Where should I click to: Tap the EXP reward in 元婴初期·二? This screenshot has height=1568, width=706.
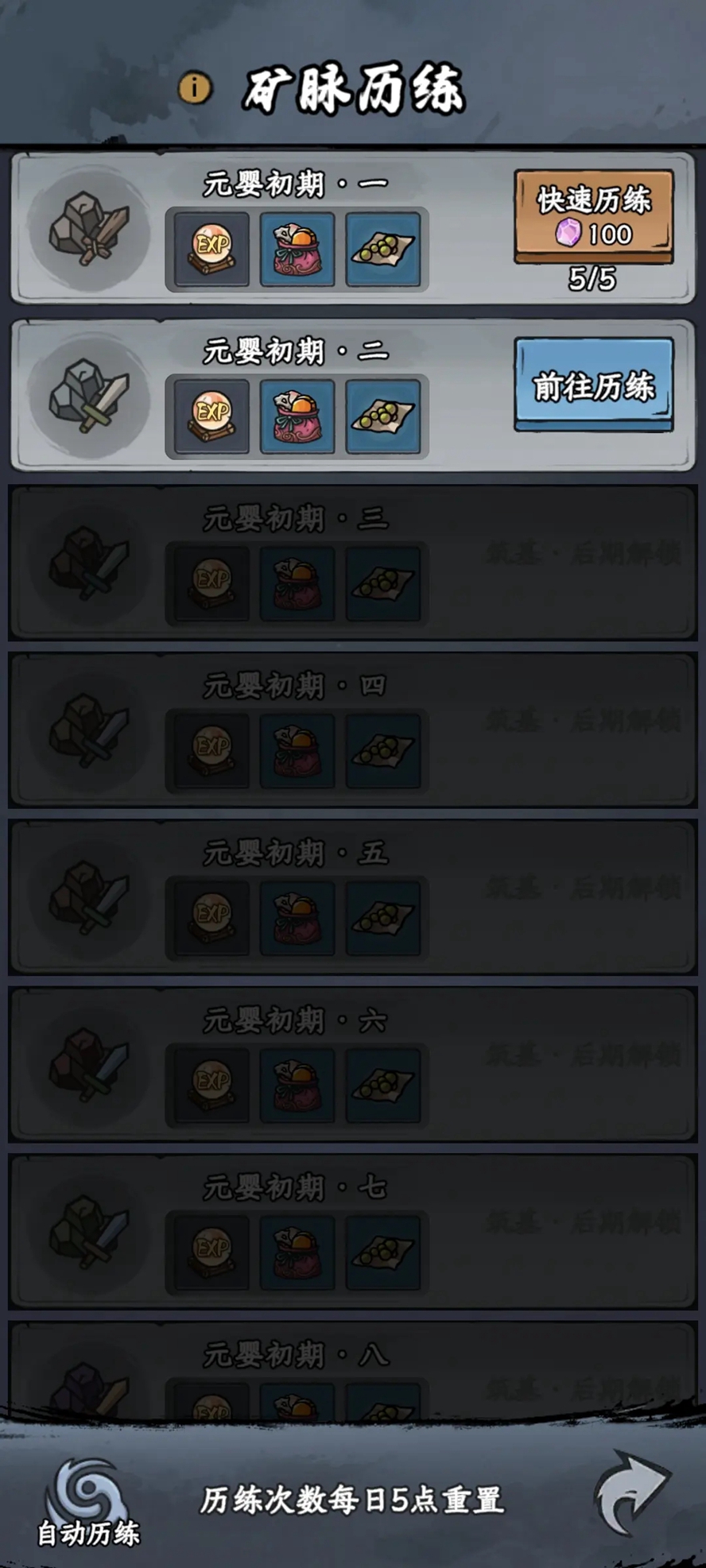[x=211, y=416]
